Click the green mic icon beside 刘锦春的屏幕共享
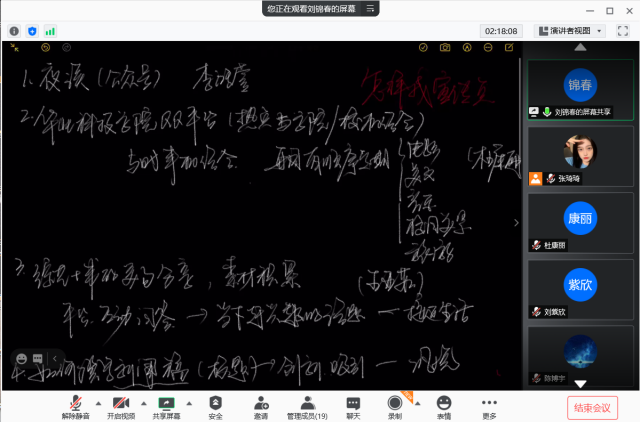The height and width of the screenshot is (422, 640). pyautogui.click(x=547, y=112)
